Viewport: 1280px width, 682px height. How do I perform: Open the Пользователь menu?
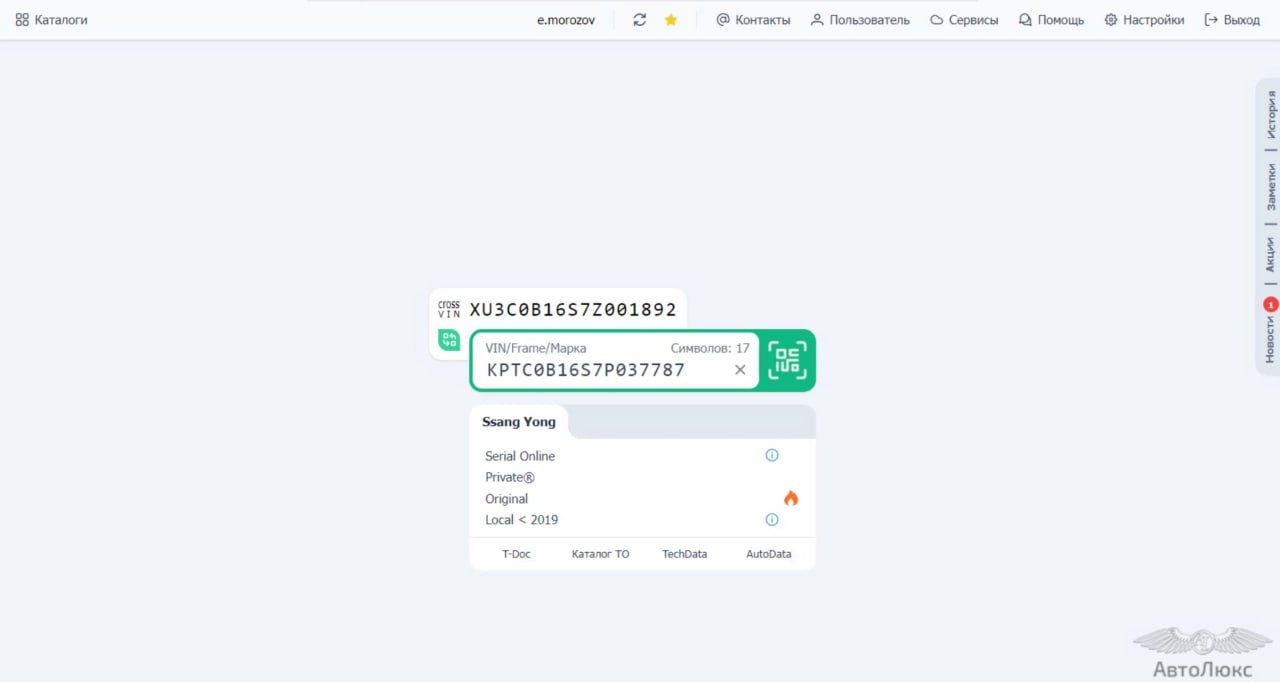click(860, 20)
